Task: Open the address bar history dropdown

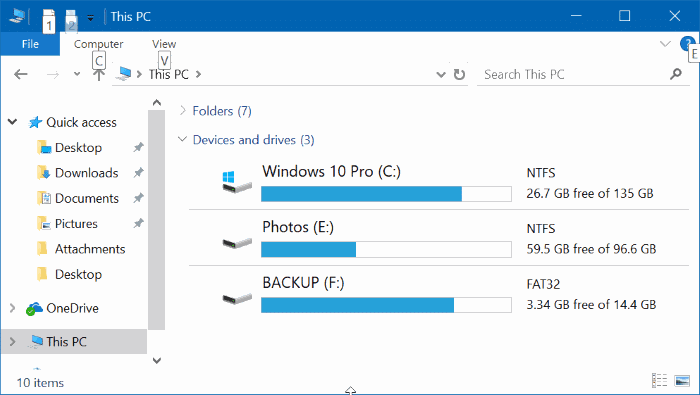Action: (441, 75)
